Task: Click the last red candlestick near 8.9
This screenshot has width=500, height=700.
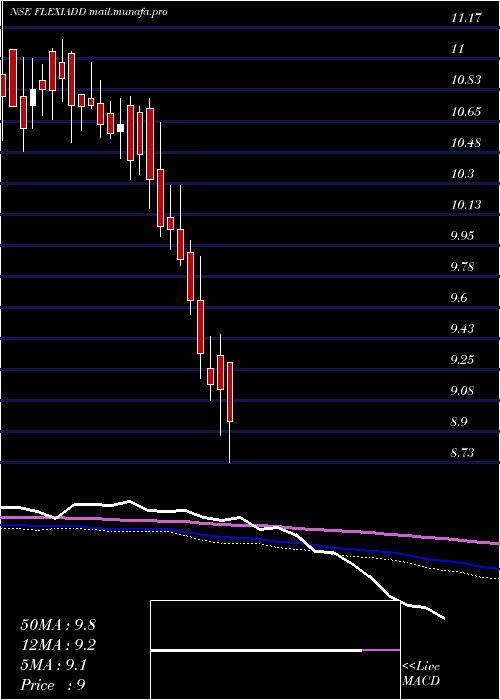Action: point(230,392)
